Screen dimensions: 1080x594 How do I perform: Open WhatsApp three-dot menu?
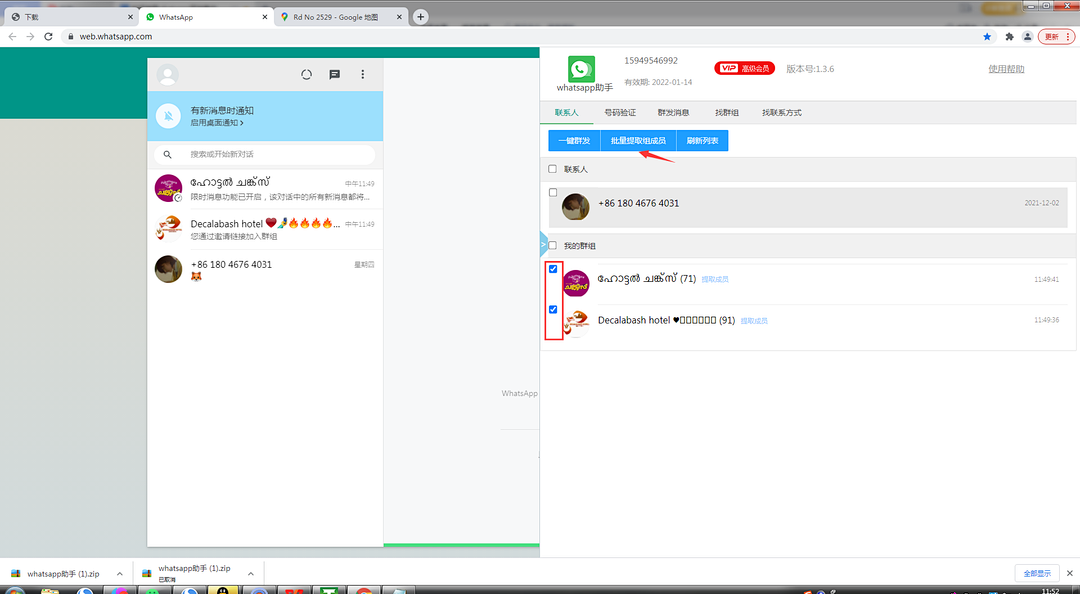pyautogui.click(x=363, y=74)
